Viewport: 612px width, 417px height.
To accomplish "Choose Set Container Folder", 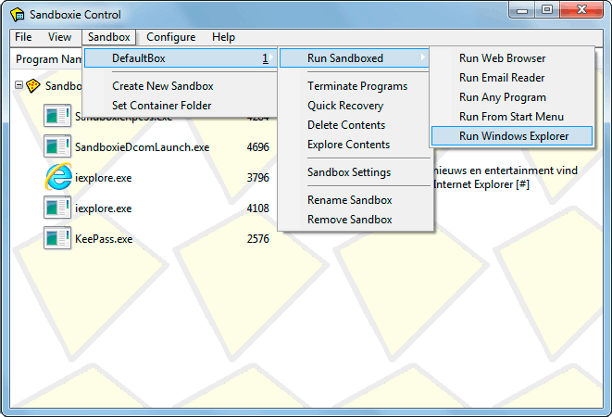I will (x=162, y=105).
